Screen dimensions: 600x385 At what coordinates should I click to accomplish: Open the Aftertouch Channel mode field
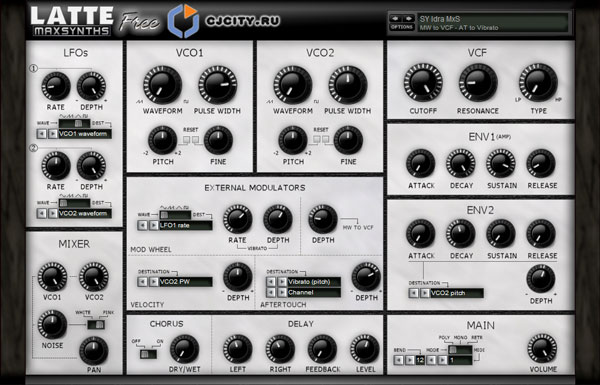point(314,292)
